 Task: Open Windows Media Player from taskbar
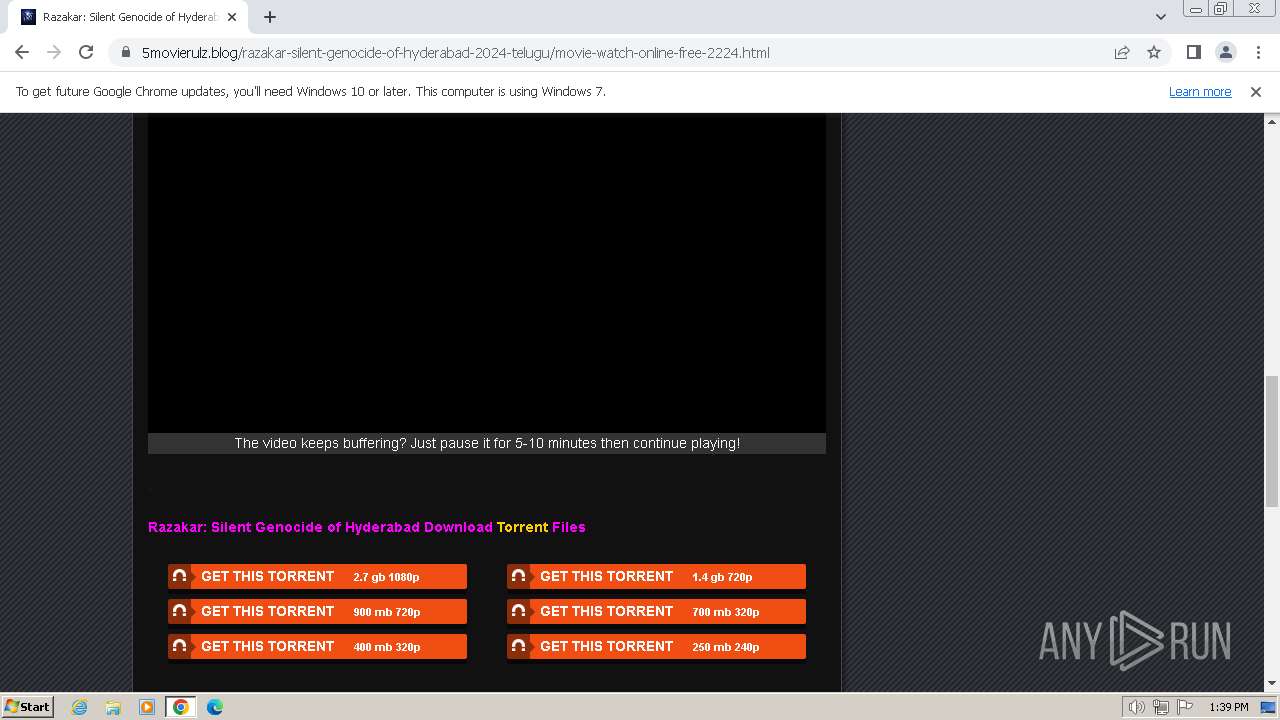(x=147, y=707)
